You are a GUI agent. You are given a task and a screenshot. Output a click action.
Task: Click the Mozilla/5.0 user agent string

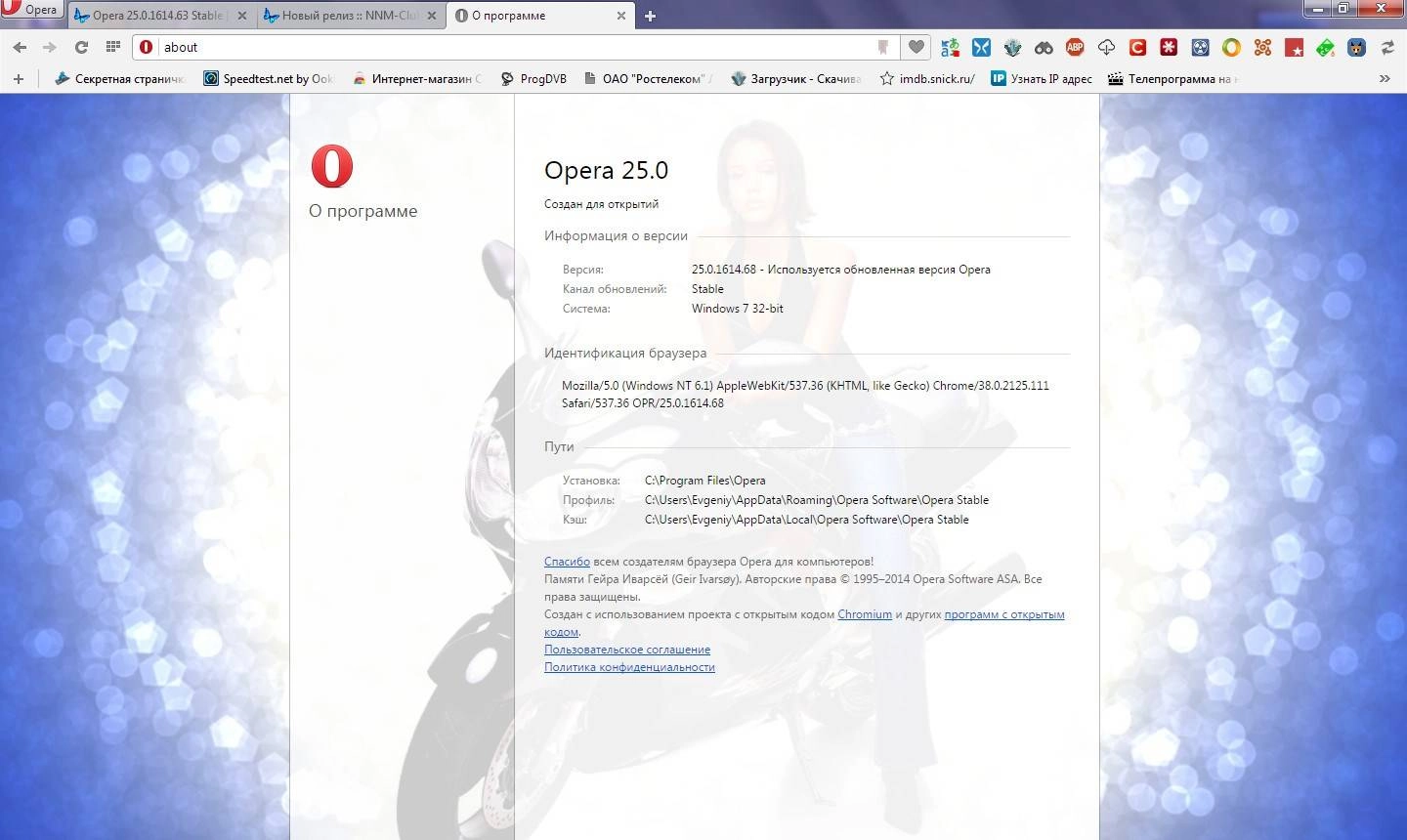[x=805, y=395]
